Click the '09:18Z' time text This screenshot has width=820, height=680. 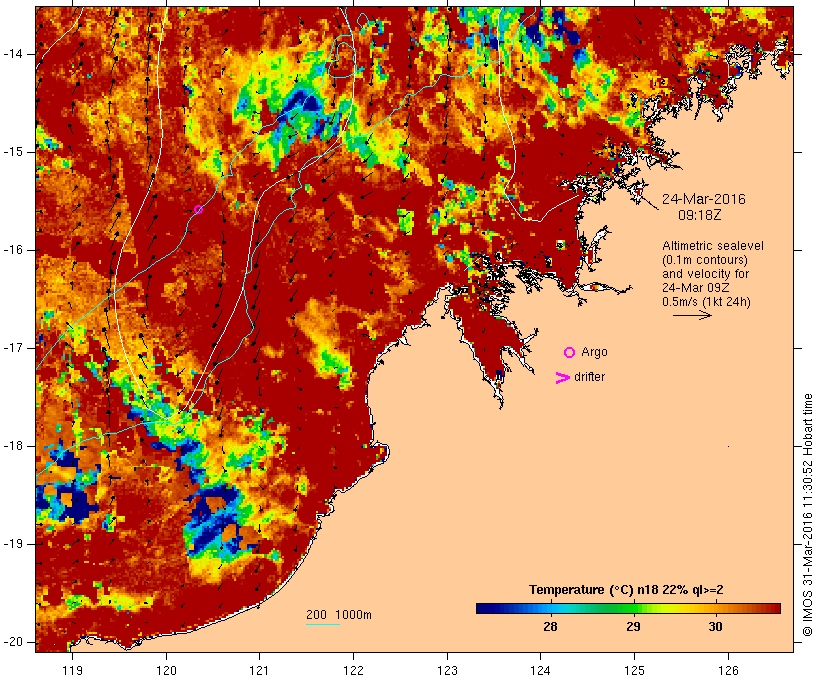700,216
